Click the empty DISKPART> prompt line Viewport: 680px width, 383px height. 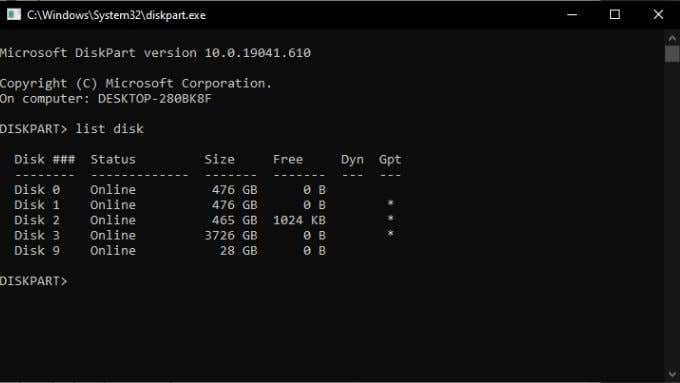34,281
